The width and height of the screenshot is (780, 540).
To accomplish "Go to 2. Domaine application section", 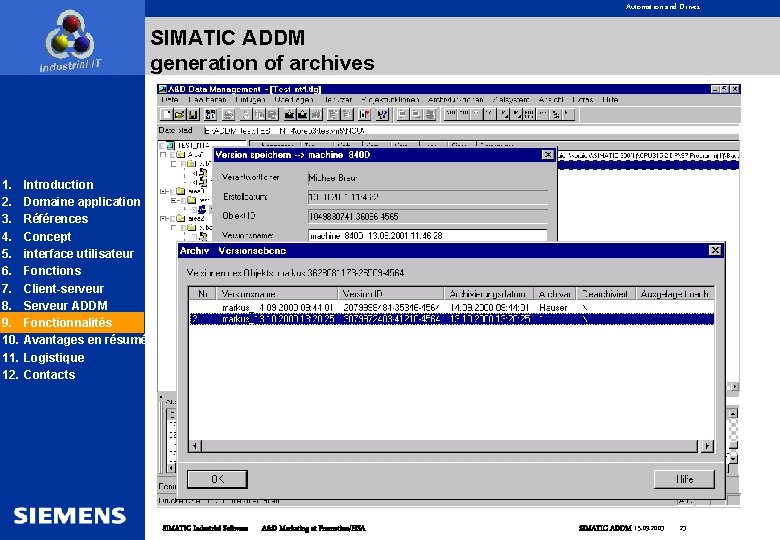I will coord(71,202).
